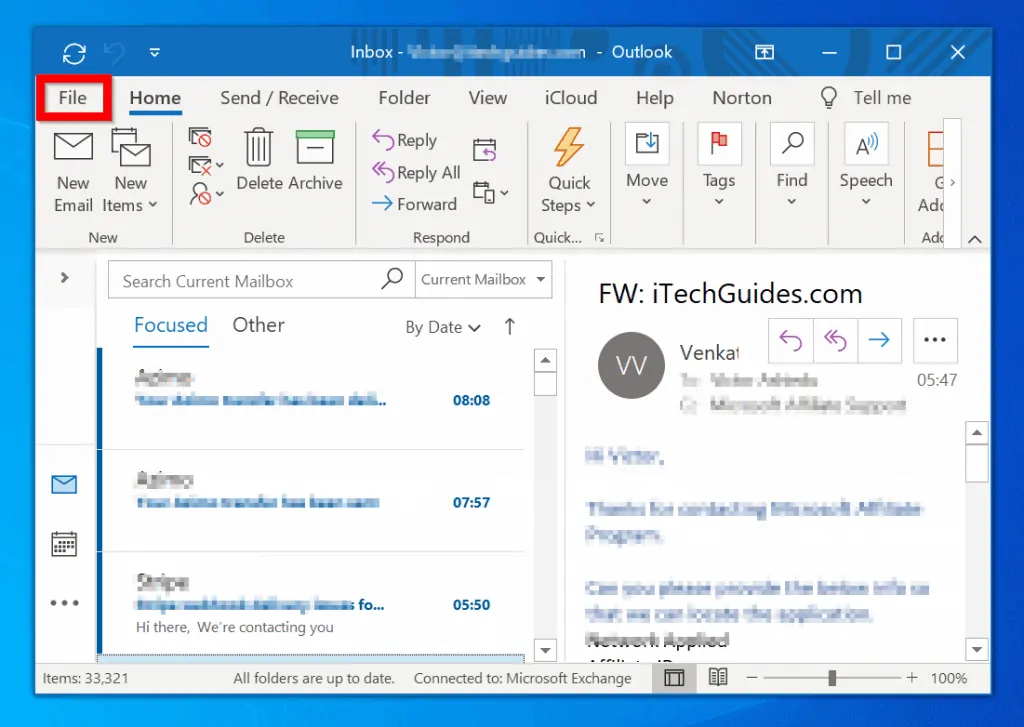Collapse the ribbon with the chevron
The height and width of the screenshot is (727, 1024).
tap(974, 239)
